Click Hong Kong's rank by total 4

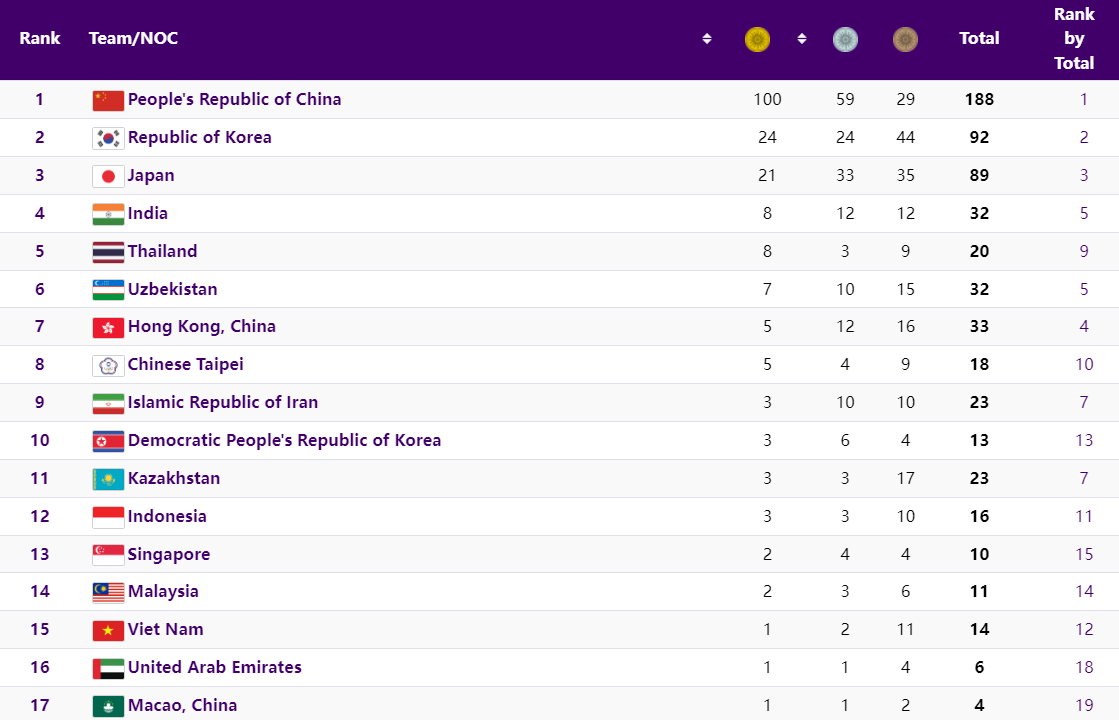click(1084, 326)
